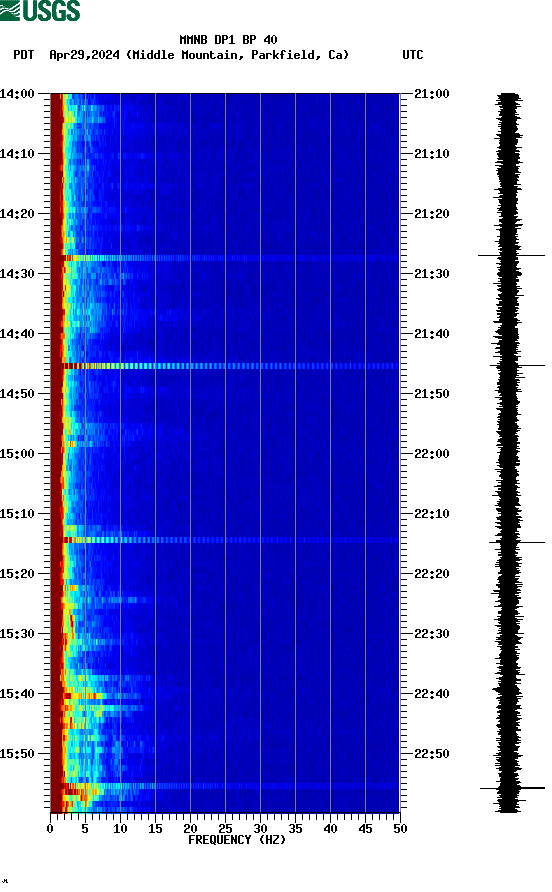The height and width of the screenshot is (892, 552).
Task: Click the 15:50 PDT time label
Action: coord(17,754)
